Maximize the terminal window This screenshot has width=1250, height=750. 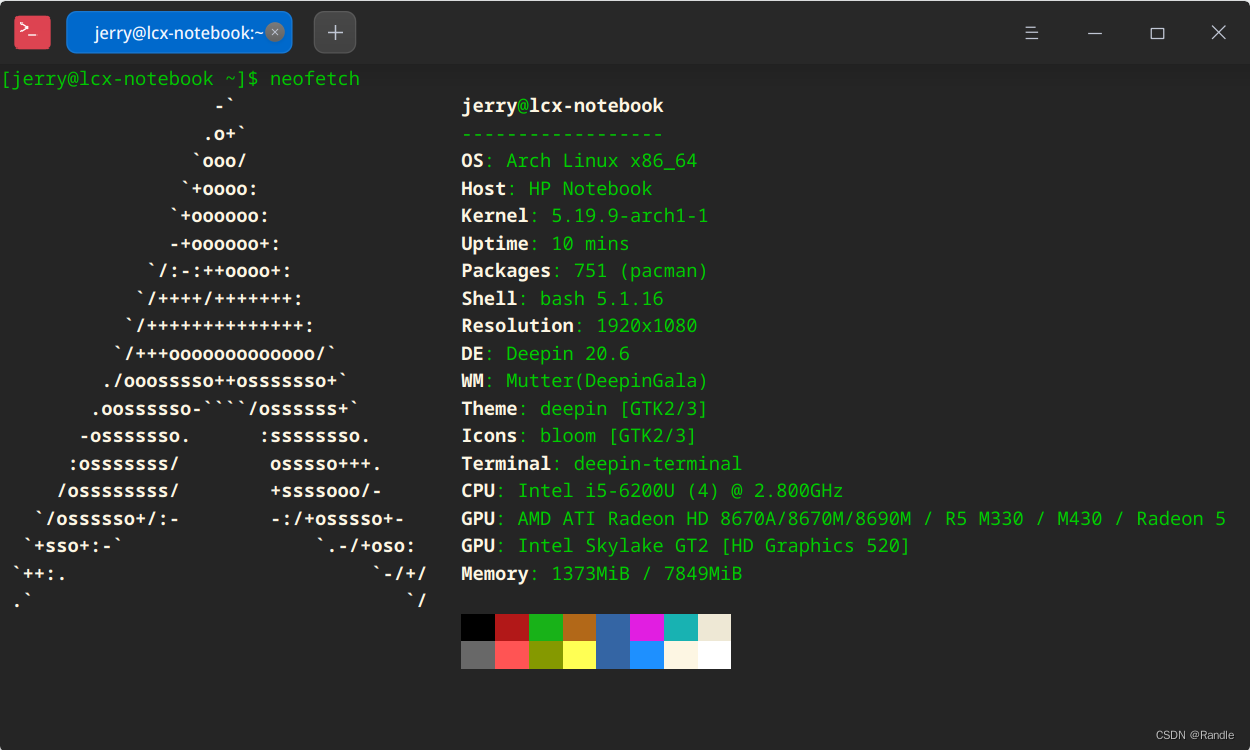click(1157, 33)
